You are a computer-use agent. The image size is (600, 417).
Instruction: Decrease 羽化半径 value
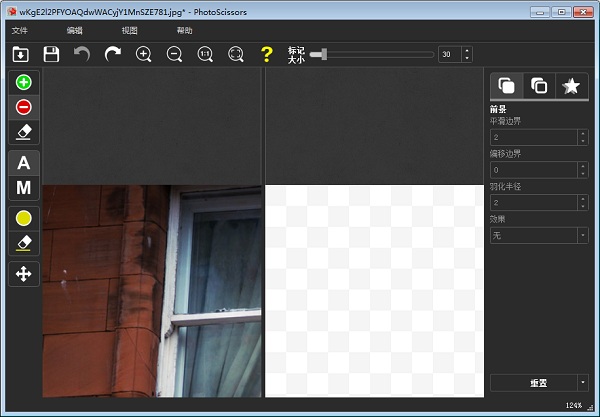coord(583,207)
